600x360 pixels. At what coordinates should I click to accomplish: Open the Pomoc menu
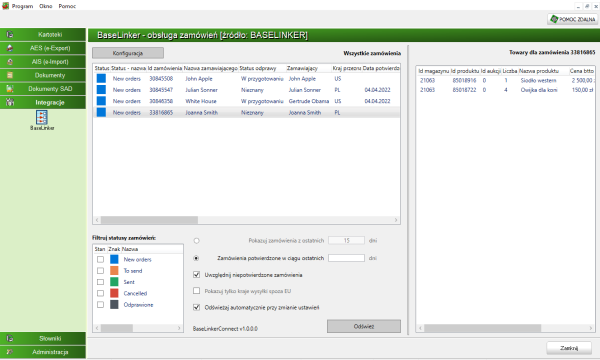[67, 6]
